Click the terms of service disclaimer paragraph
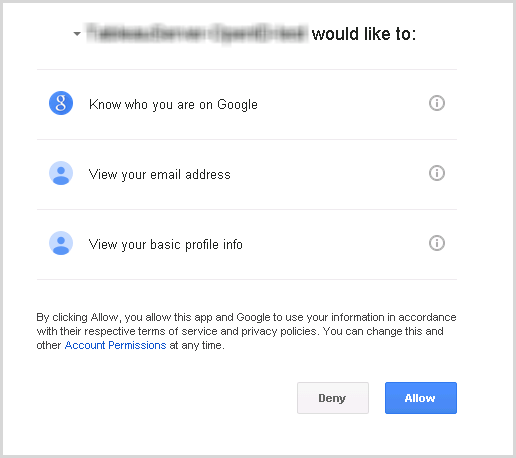The image size is (516, 458). [x=246, y=331]
